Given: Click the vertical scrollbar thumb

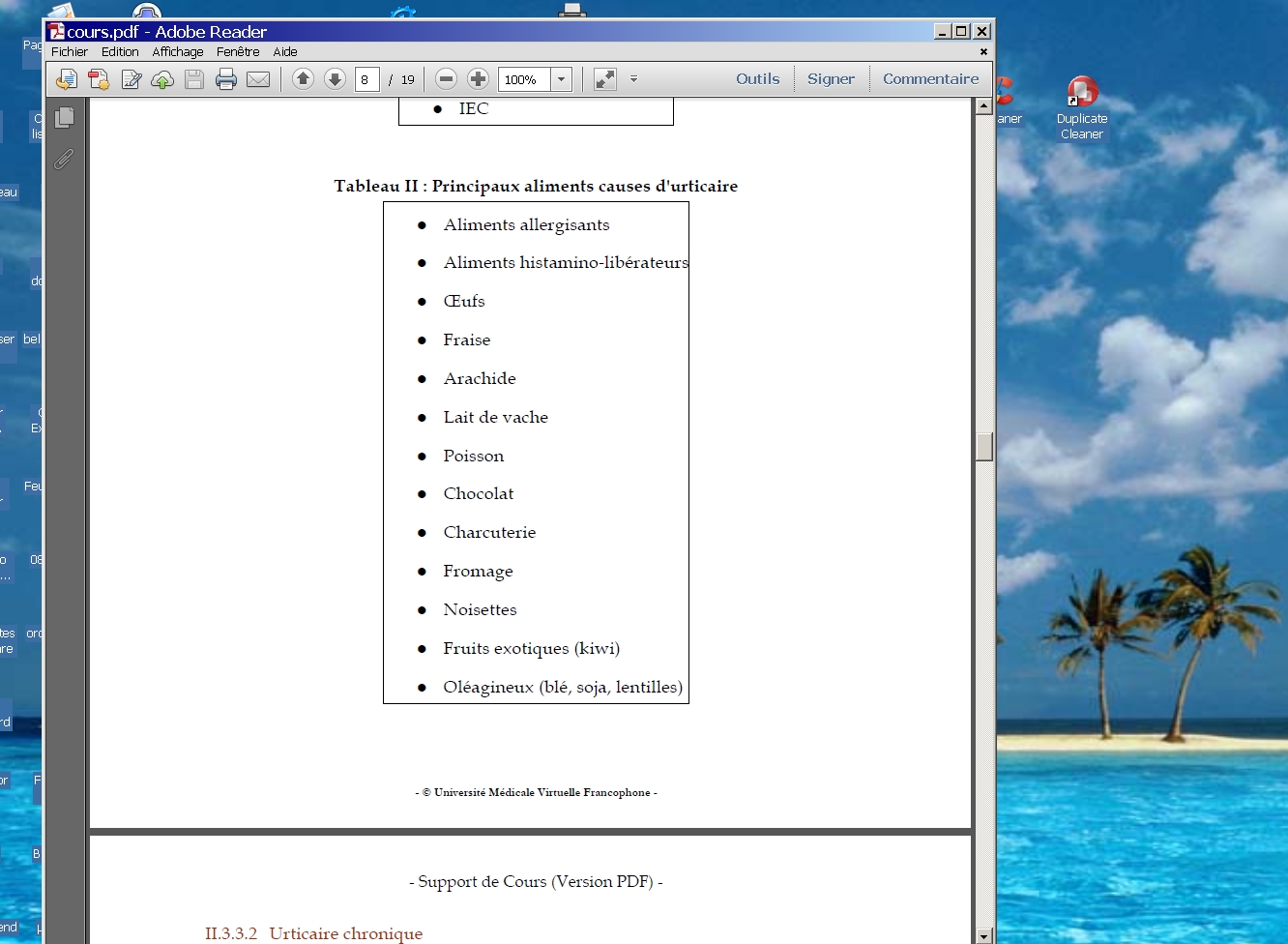Looking at the screenshot, I should [x=984, y=447].
